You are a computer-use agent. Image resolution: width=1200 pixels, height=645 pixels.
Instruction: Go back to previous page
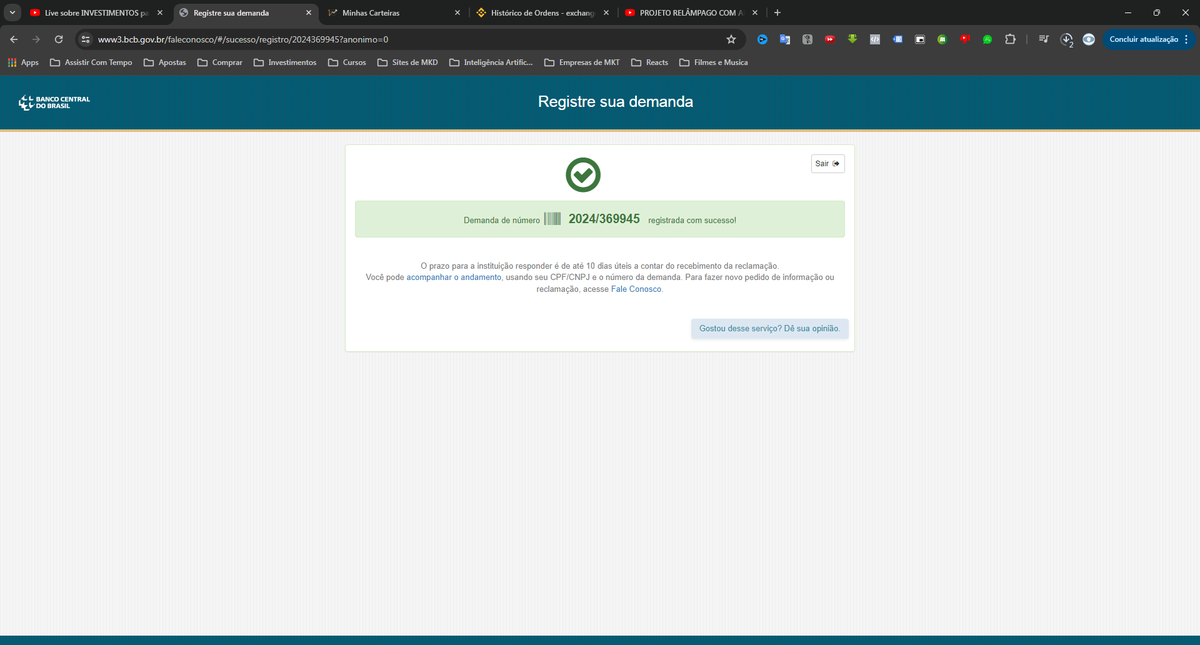(13, 39)
